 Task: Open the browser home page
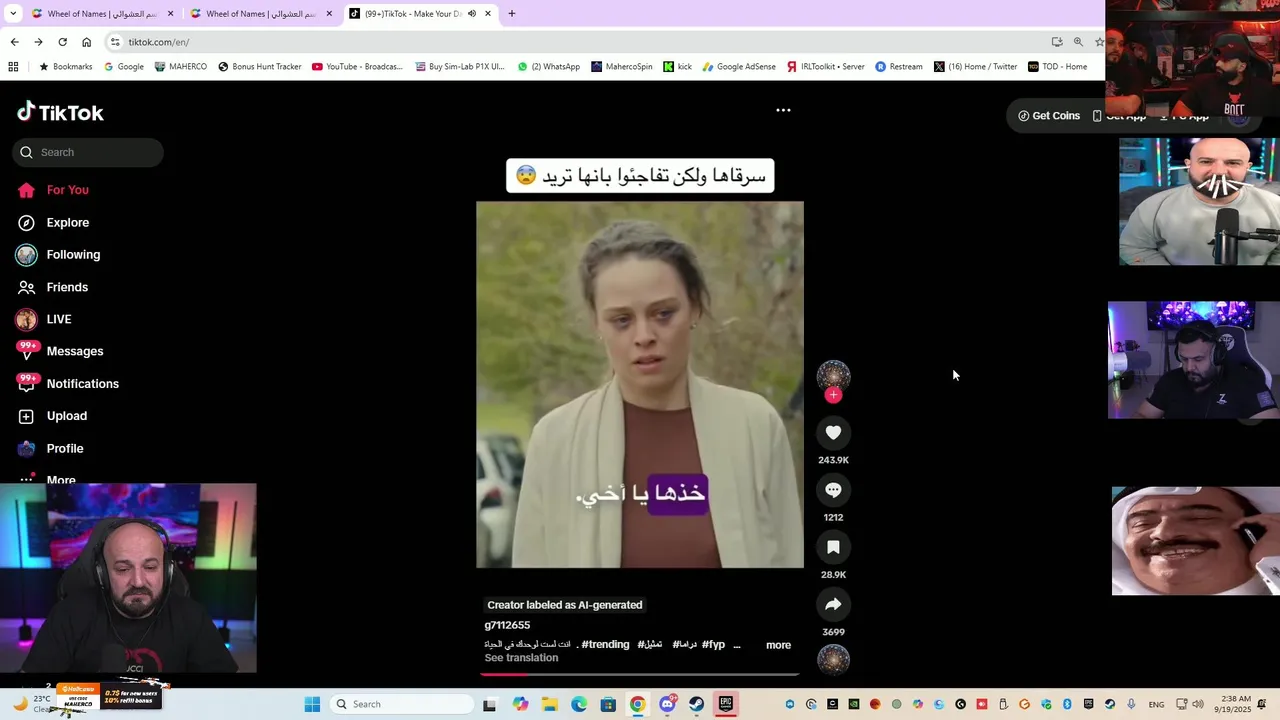(x=86, y=42)
